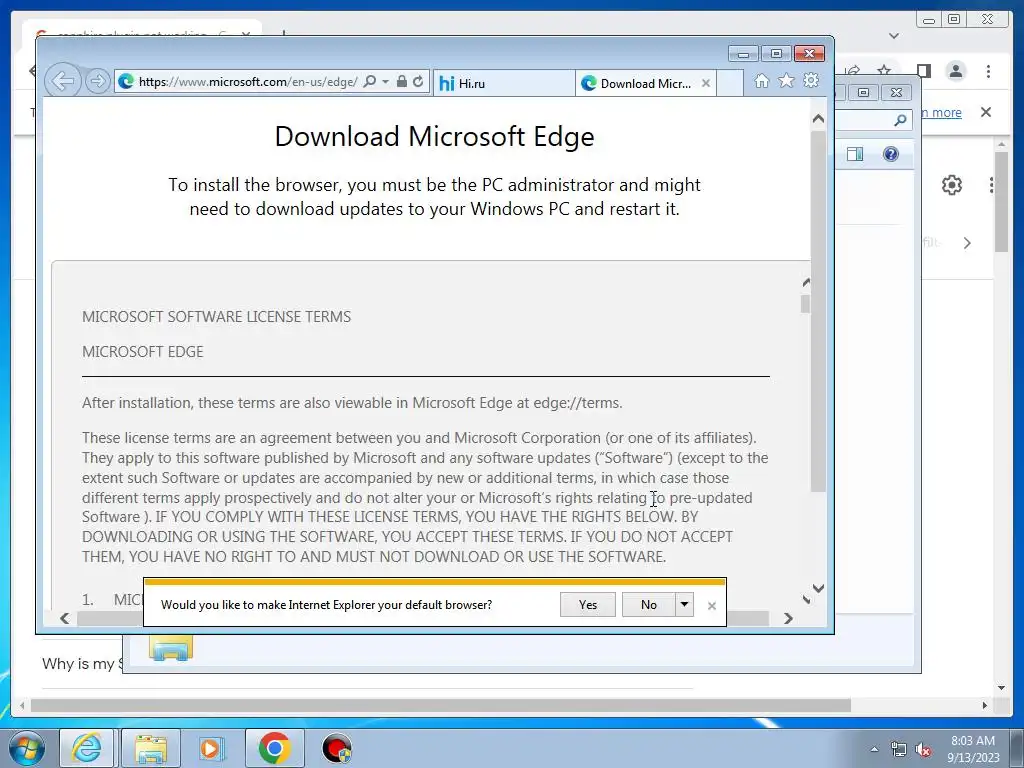The height and width of the screenshot is (768, 1024).
Task: Toggle Chrome side panel icon
Action: pyautogui.click(x=923, y=71)
